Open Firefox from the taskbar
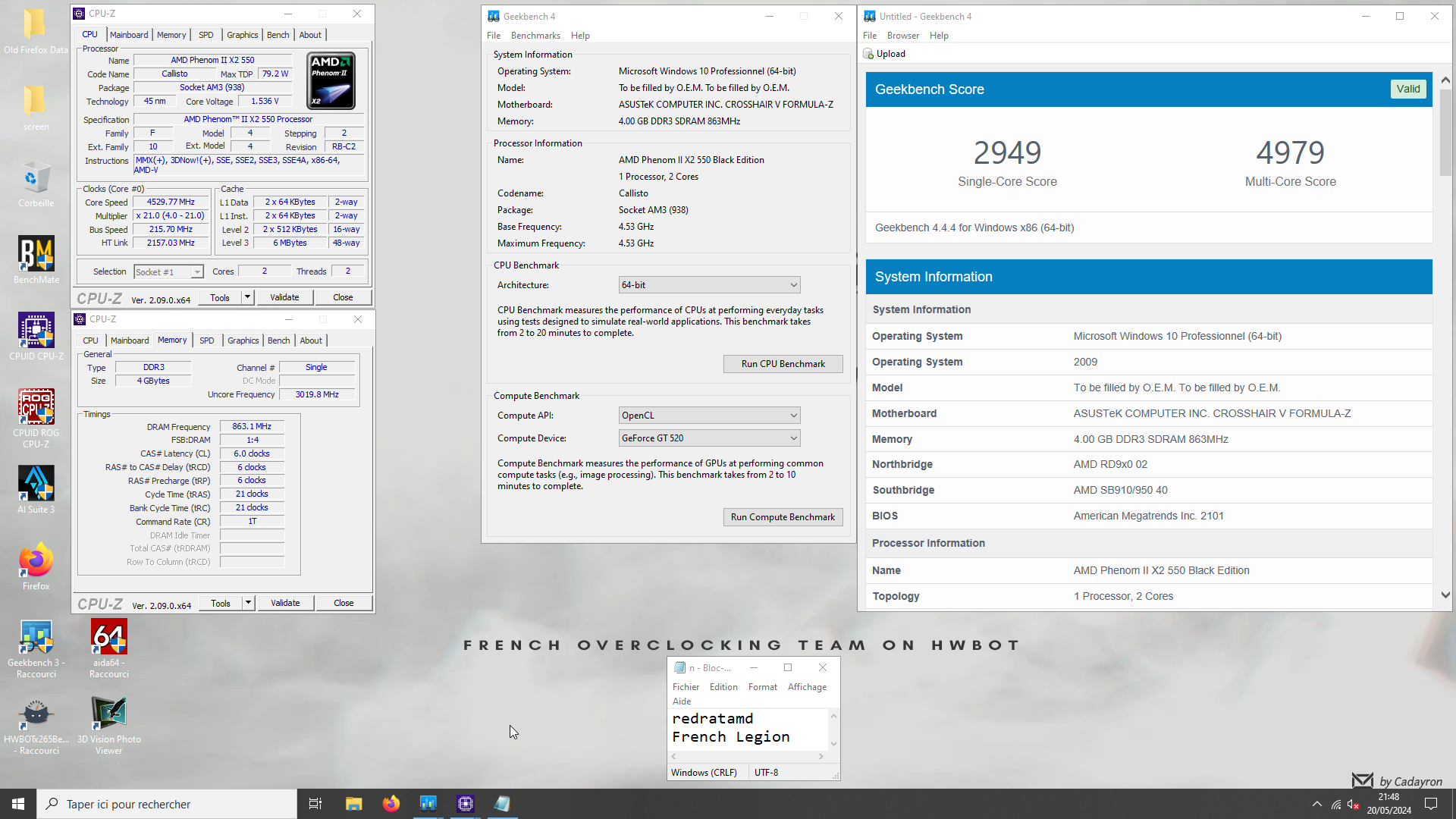Image resolution: width=1456 pixels, height=819 pixels. pos(391,804)
